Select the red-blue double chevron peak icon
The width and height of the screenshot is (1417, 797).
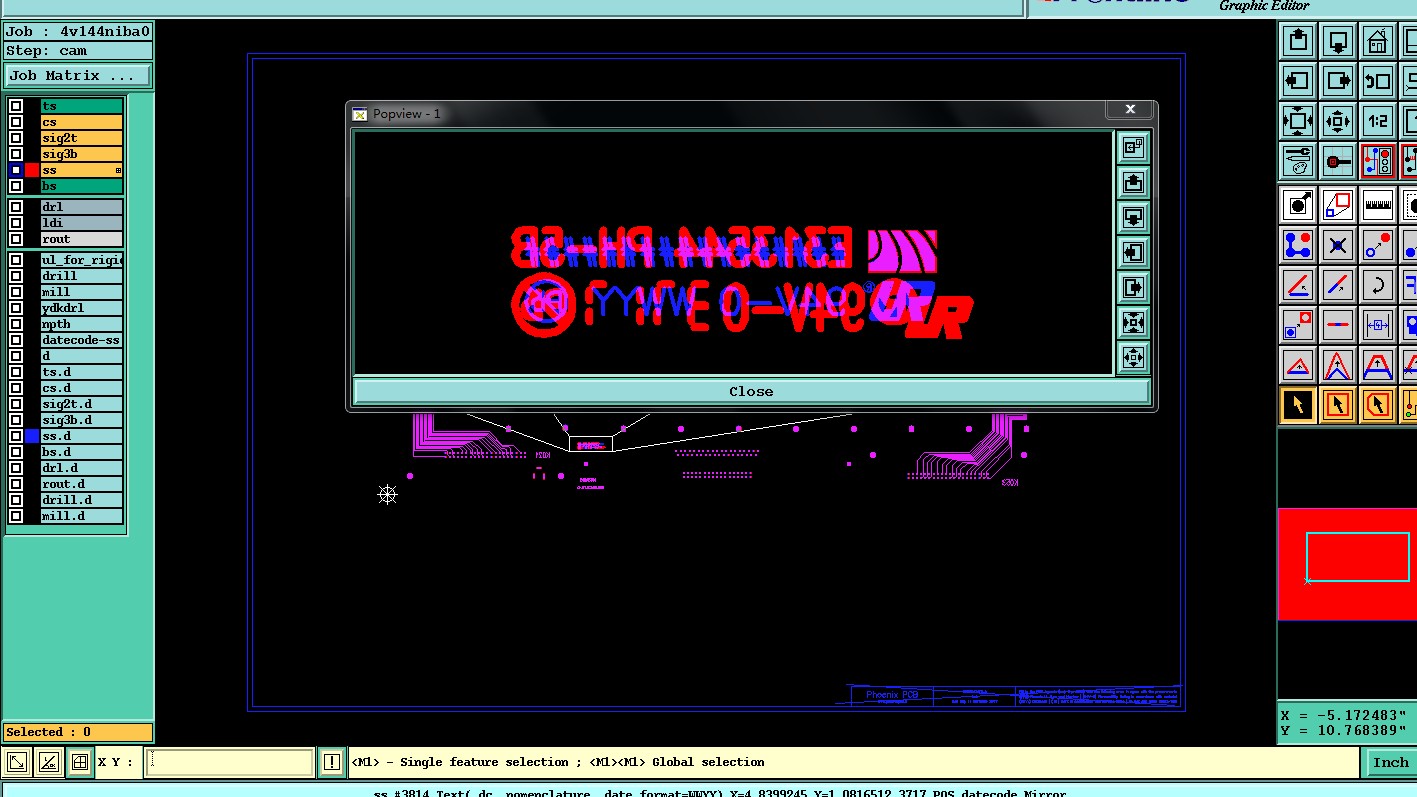[x=1338, y=365]
